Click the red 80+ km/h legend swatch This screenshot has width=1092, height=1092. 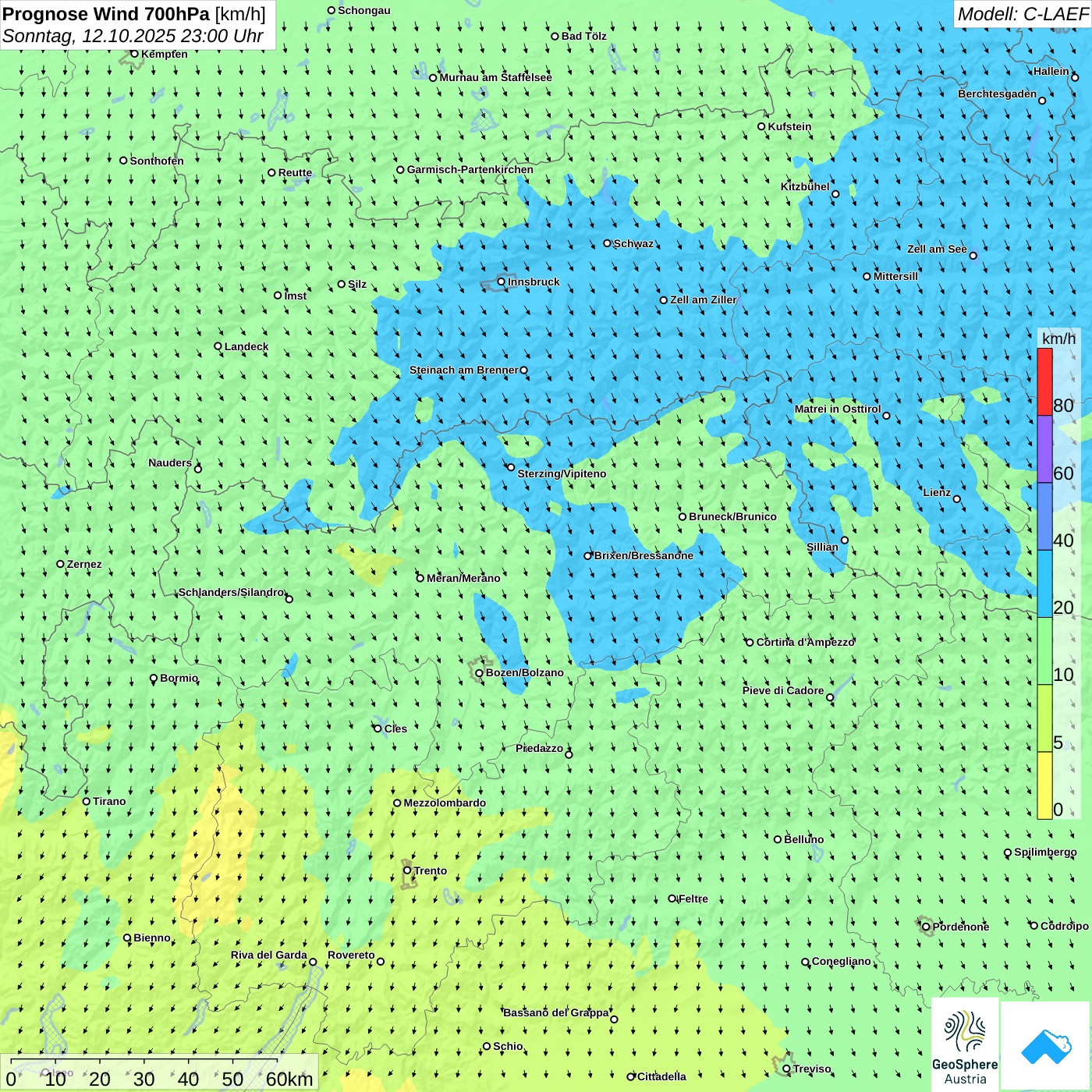1044,381
